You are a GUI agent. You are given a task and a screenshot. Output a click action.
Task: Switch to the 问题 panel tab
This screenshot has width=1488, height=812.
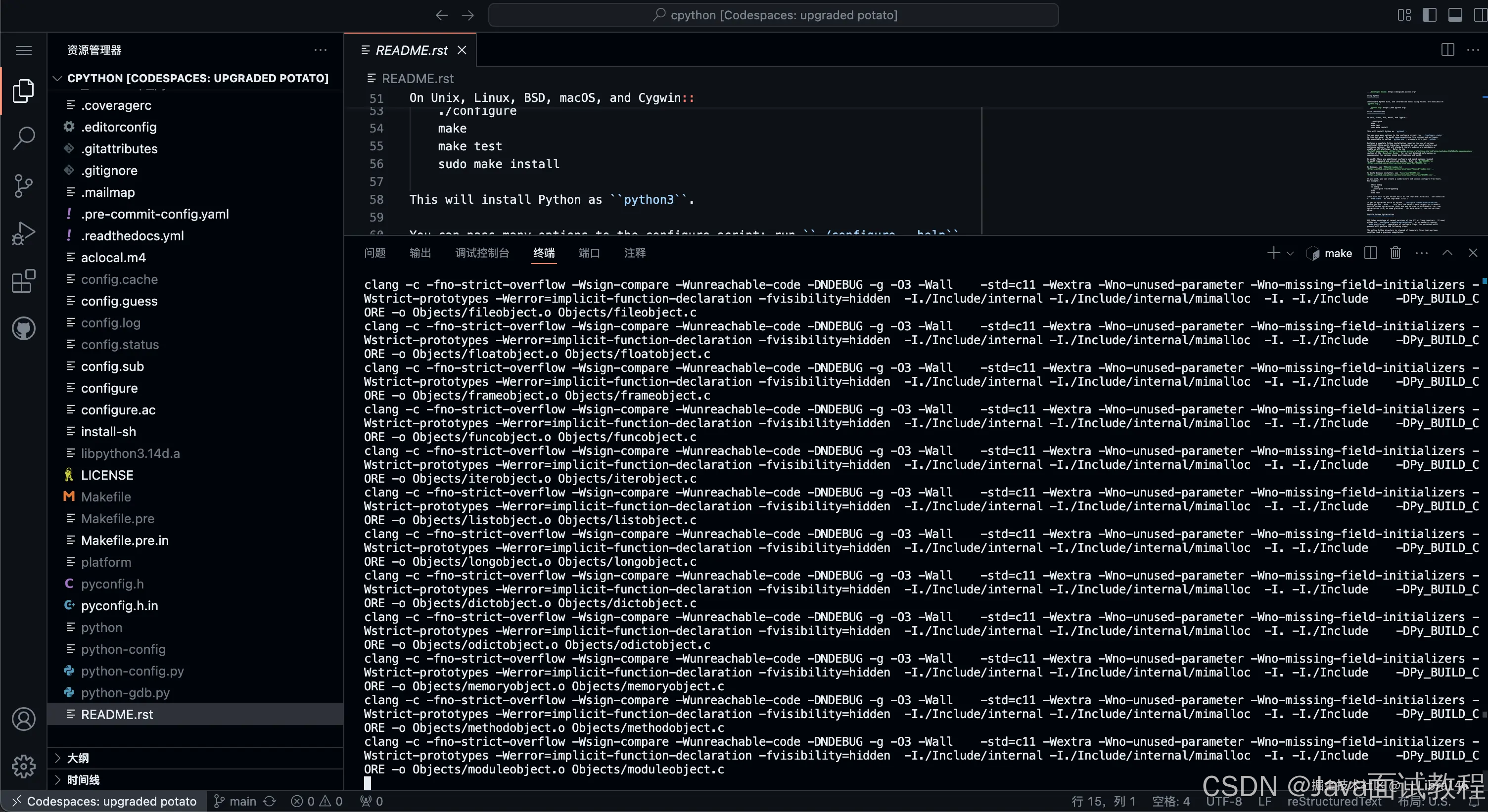pyautogui.click(x=375, y=253)
